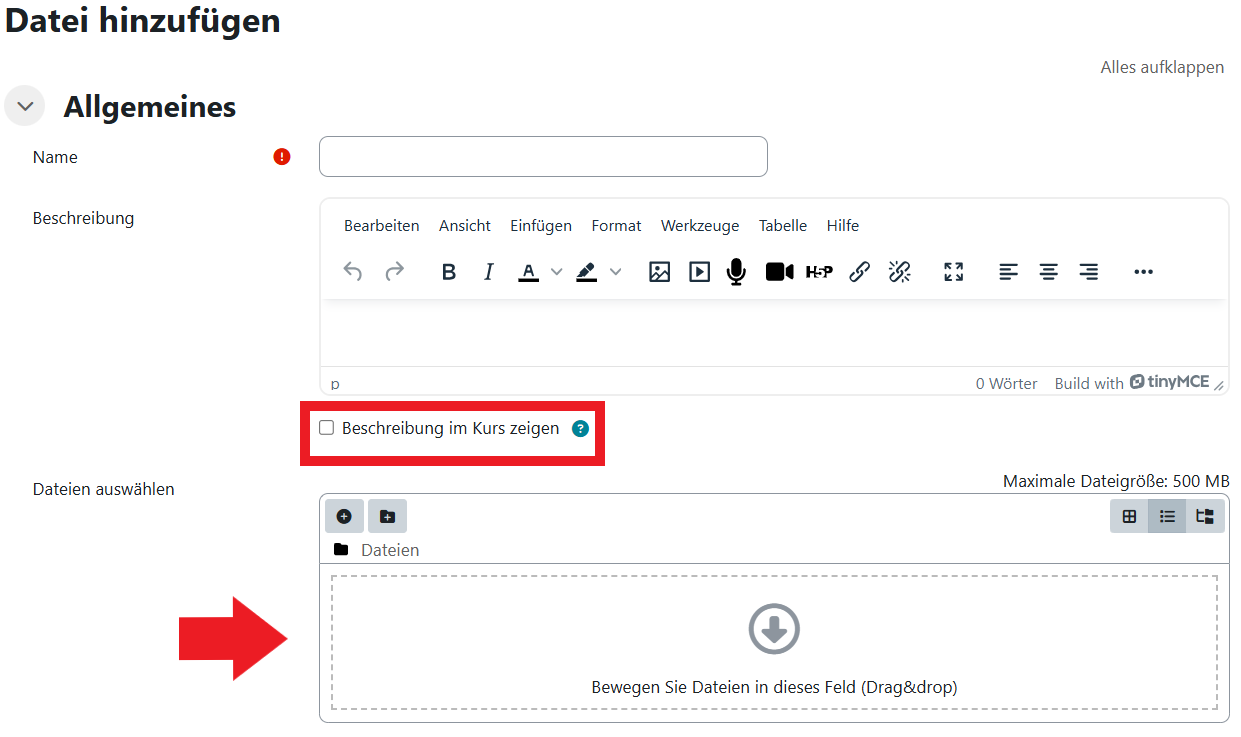Click the text color 'A' button

pyautogui.click(x=529, y=272)
